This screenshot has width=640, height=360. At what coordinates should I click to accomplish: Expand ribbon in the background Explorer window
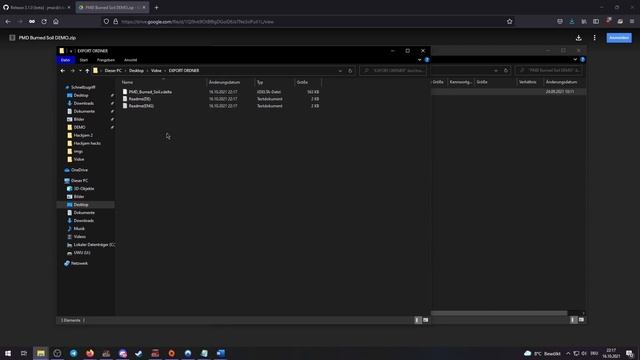pyautogui.click(x=575, y=60)
